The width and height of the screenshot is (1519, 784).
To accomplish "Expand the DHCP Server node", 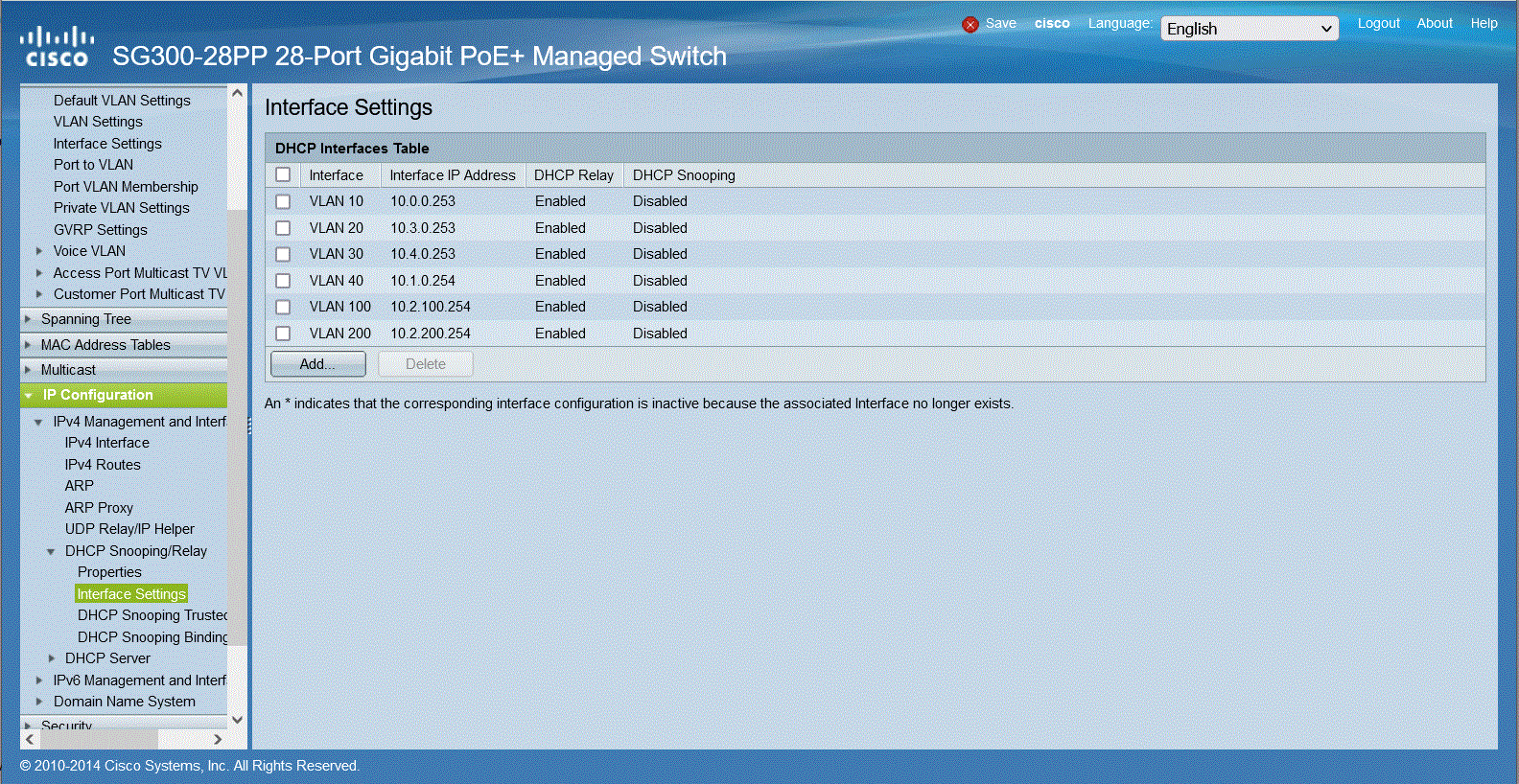I will [52, 658].
